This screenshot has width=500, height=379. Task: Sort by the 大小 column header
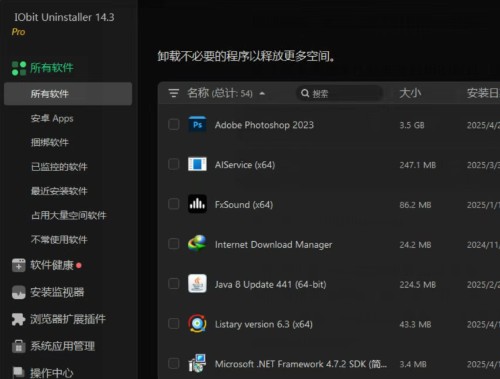(x=410, y=93)
